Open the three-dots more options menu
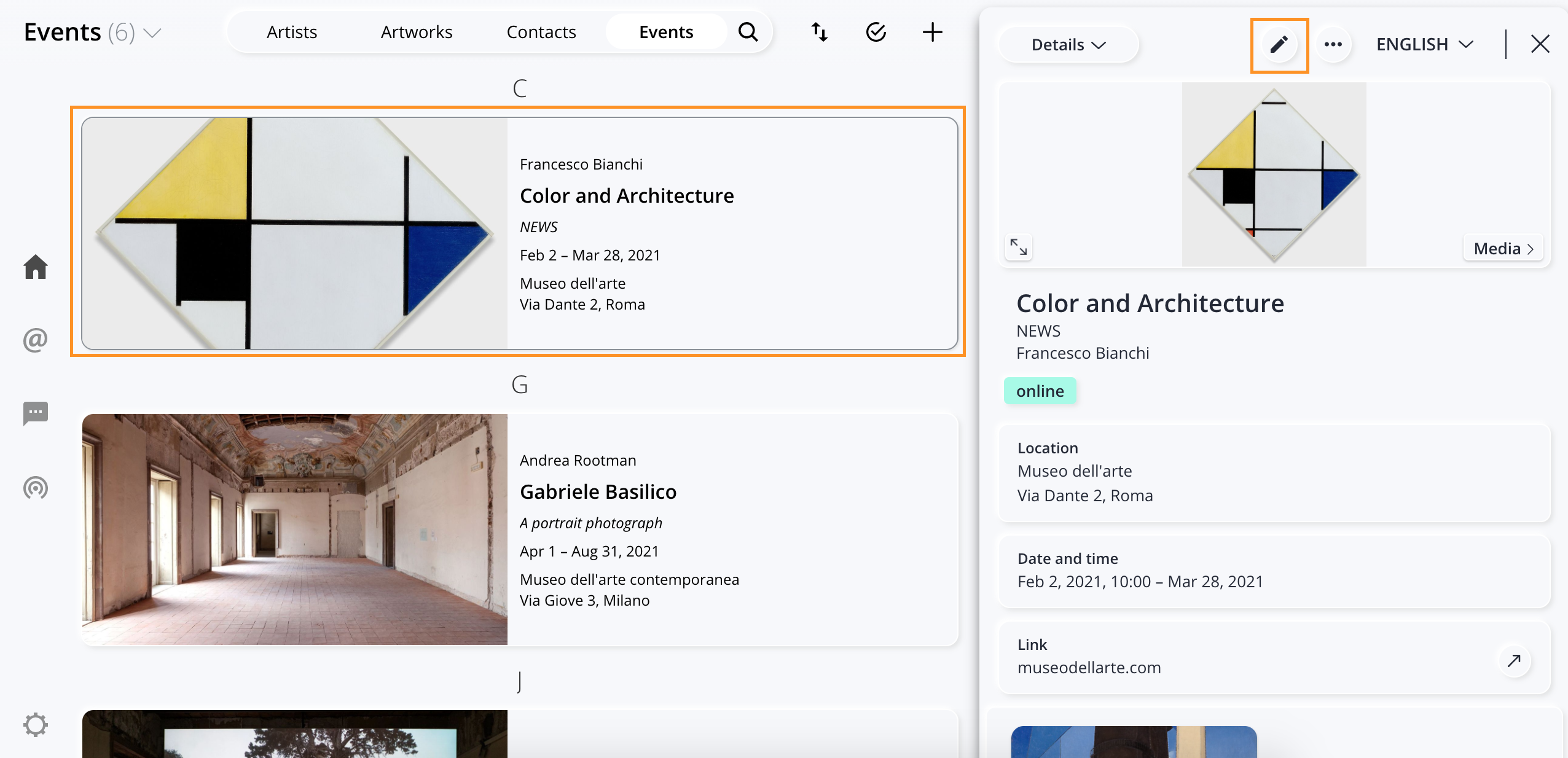The height and width of the screenshot is (758, 1568). 1333,44
